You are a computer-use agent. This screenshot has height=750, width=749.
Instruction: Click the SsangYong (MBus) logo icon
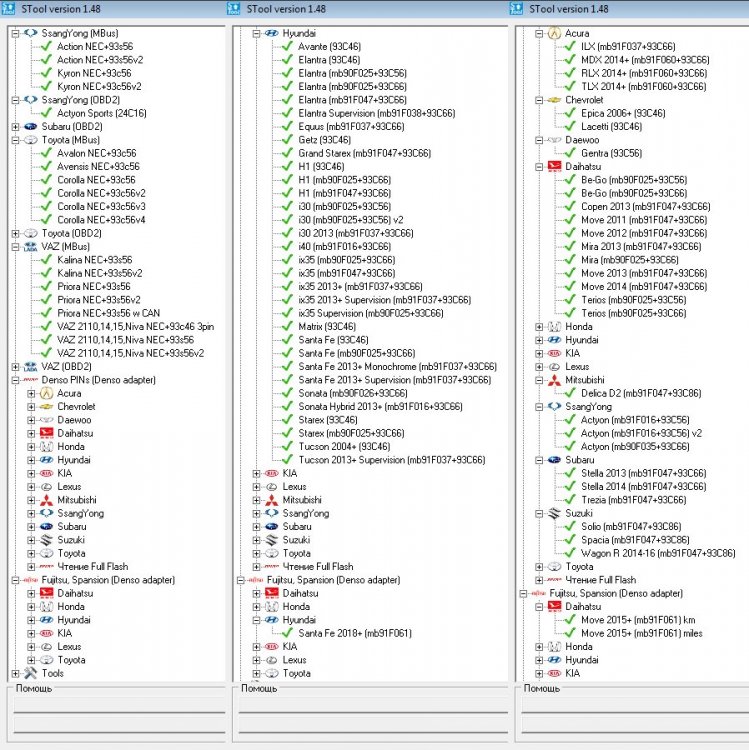31,33
